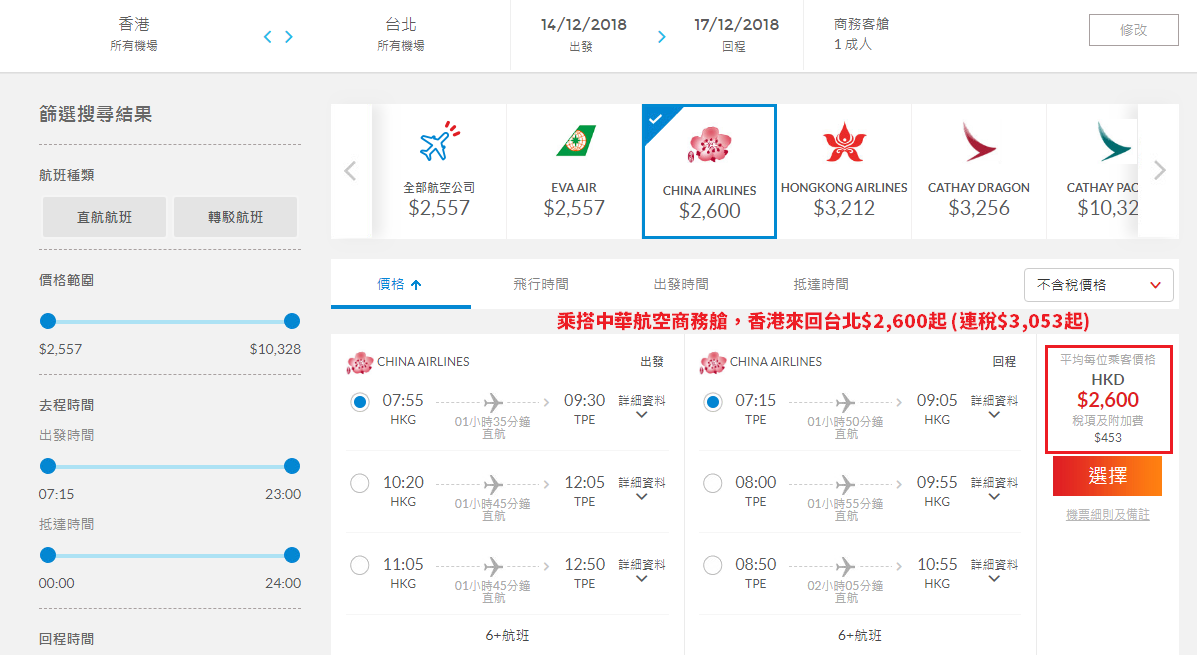Click the 出發時間 slider handle at 07:15
The width and height of the screenshot is (1197, 655).
(x=48, y=466)
